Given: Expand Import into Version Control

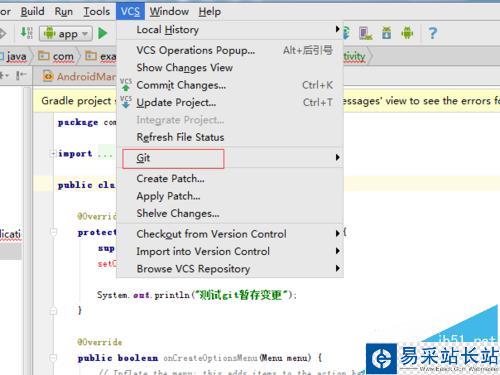Looking at the screenshot, I should click(x=230, y=251).
